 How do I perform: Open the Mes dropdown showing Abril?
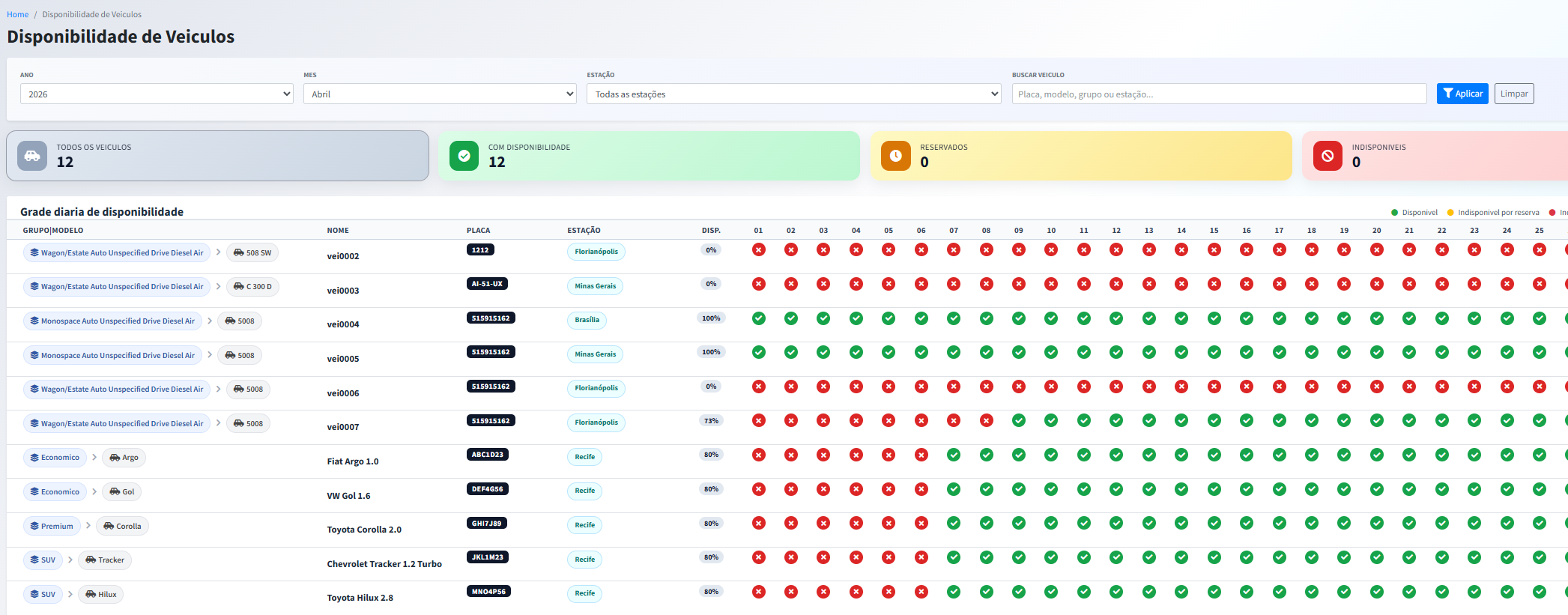point(440,94)
